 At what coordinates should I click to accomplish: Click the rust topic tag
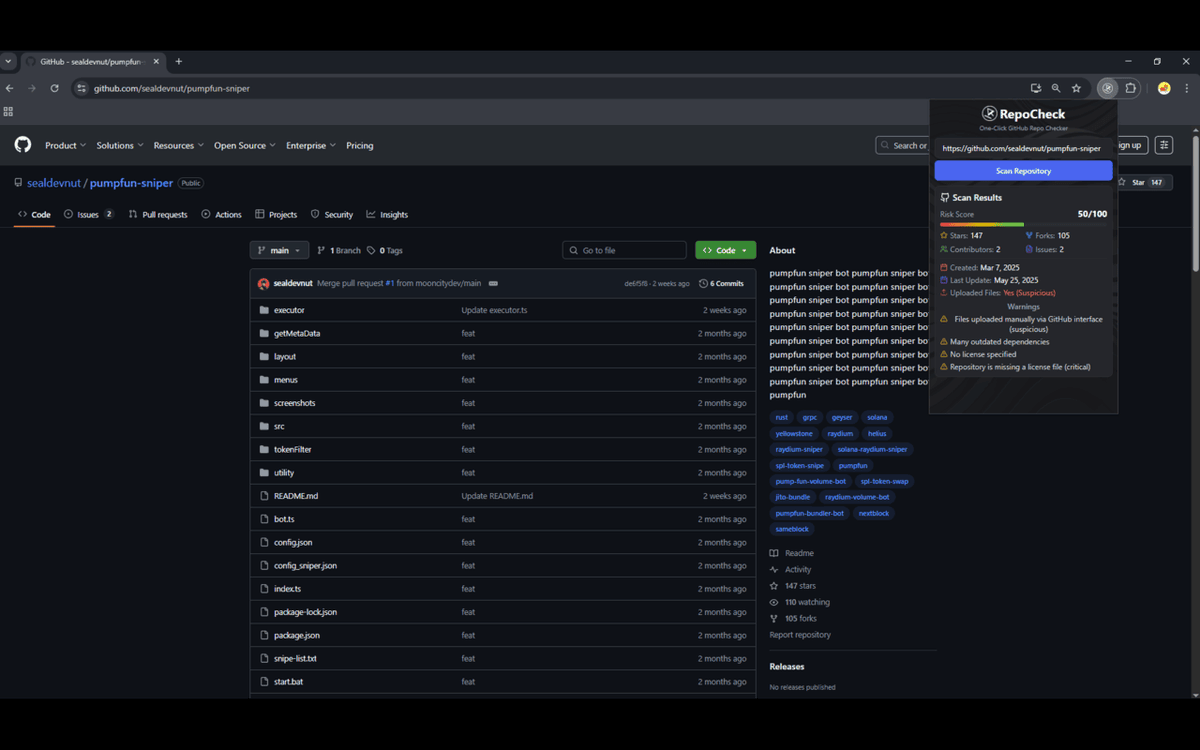point(782,417)
